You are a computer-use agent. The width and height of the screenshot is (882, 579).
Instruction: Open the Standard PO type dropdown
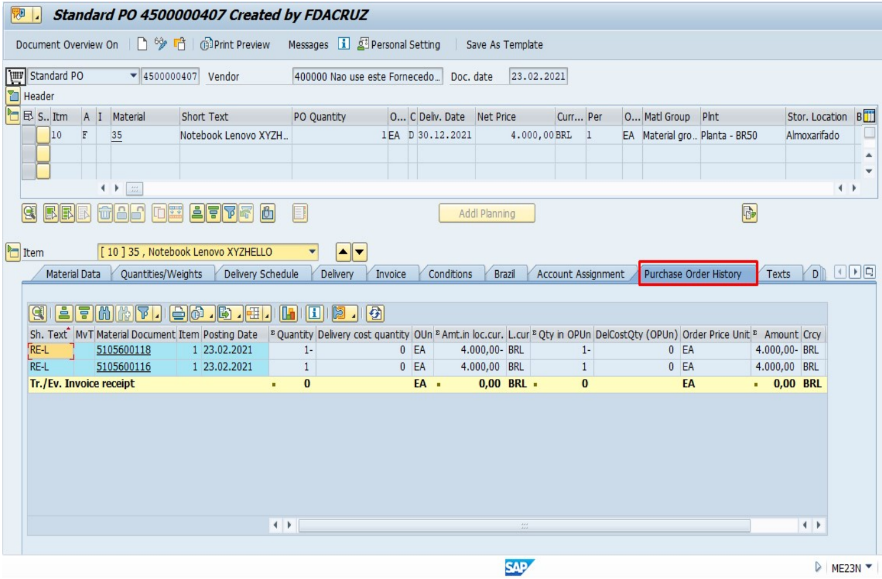pos(133,75)
